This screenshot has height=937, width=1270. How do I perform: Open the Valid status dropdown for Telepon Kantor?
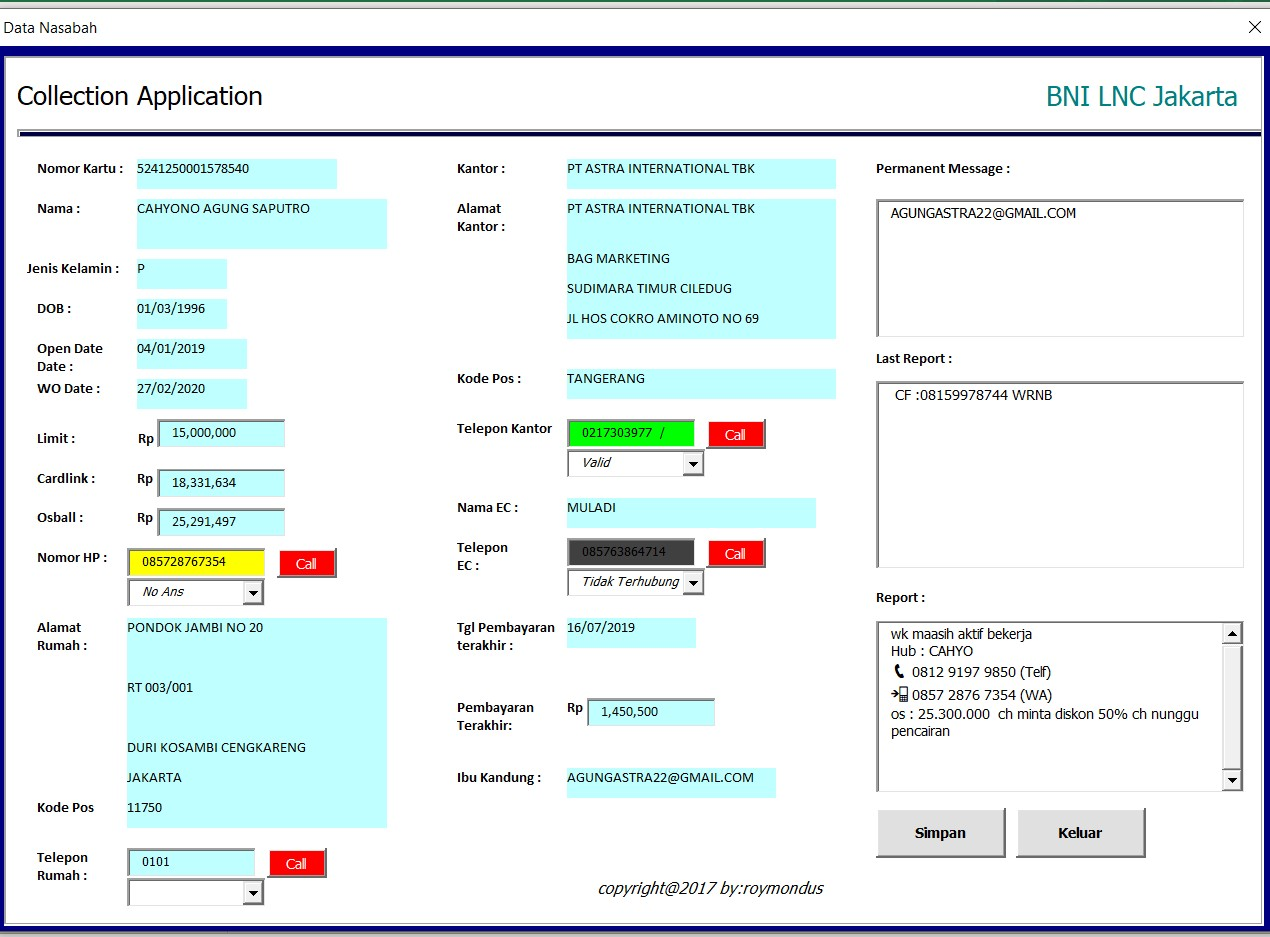pos(693,464)
